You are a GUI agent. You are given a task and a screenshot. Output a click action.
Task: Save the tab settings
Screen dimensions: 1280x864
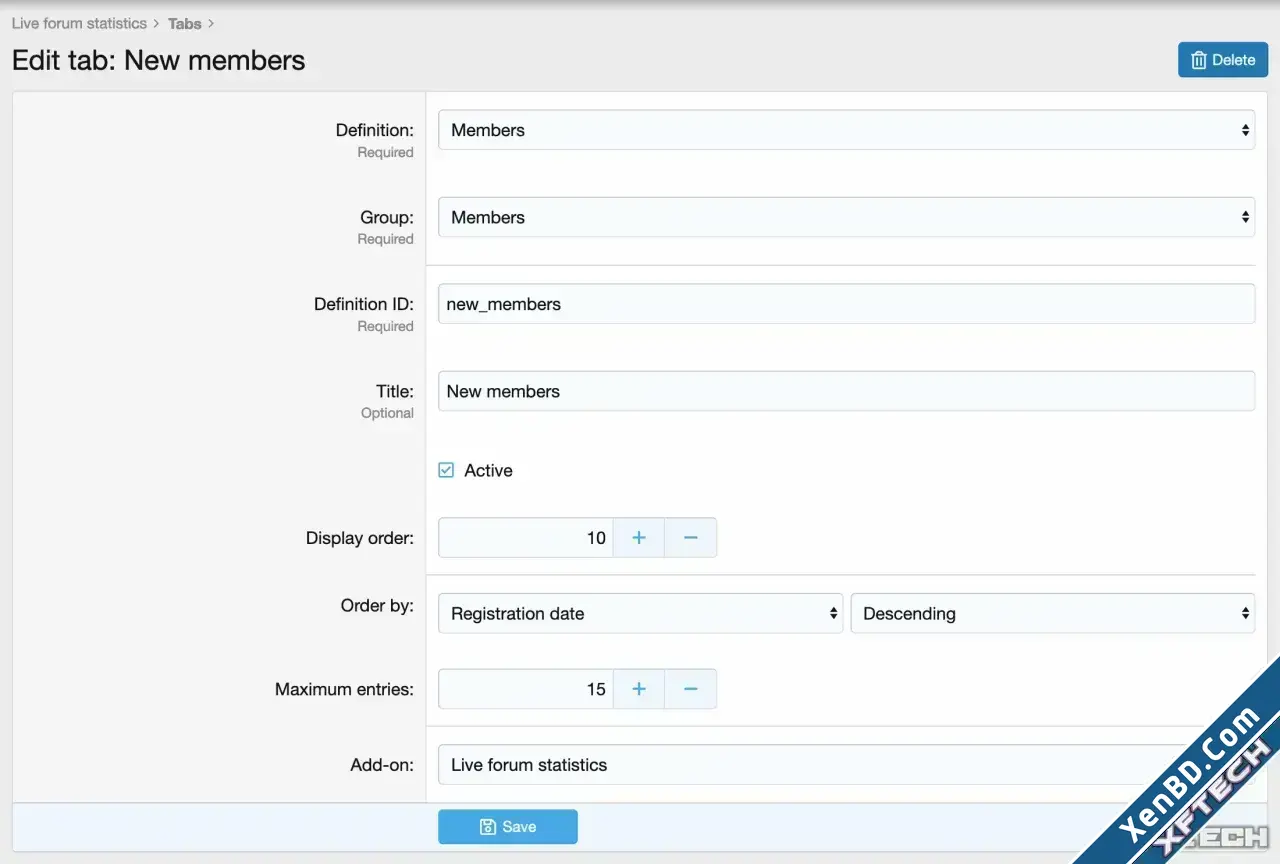pyautogui.click(x=508, y=827)
